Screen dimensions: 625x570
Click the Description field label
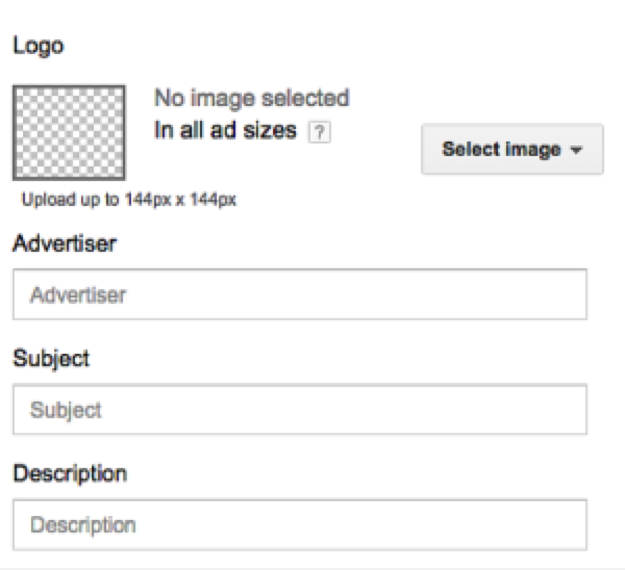click(x=69, y=473)
